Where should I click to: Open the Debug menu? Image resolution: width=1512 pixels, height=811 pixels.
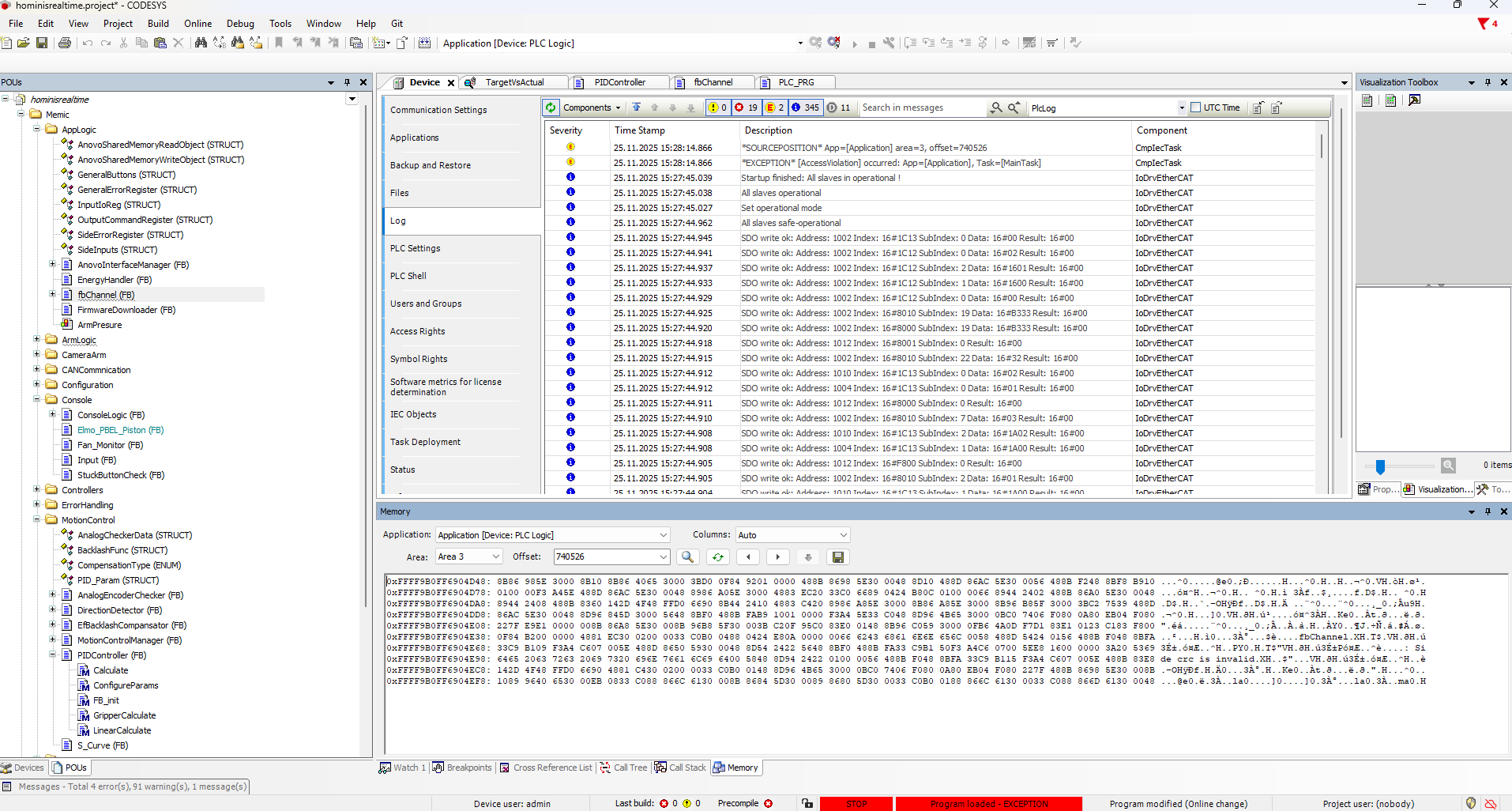(240, 24)
